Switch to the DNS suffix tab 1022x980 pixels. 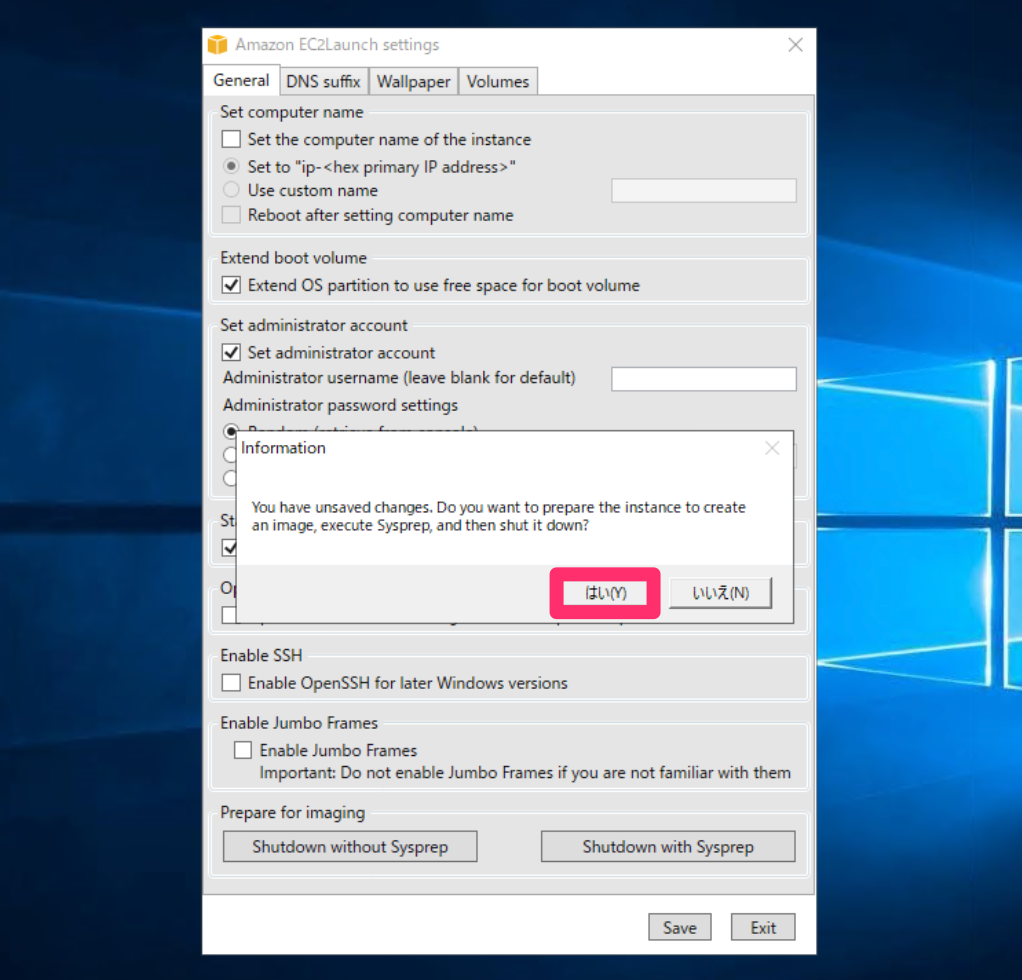click(x=323, y=81)
